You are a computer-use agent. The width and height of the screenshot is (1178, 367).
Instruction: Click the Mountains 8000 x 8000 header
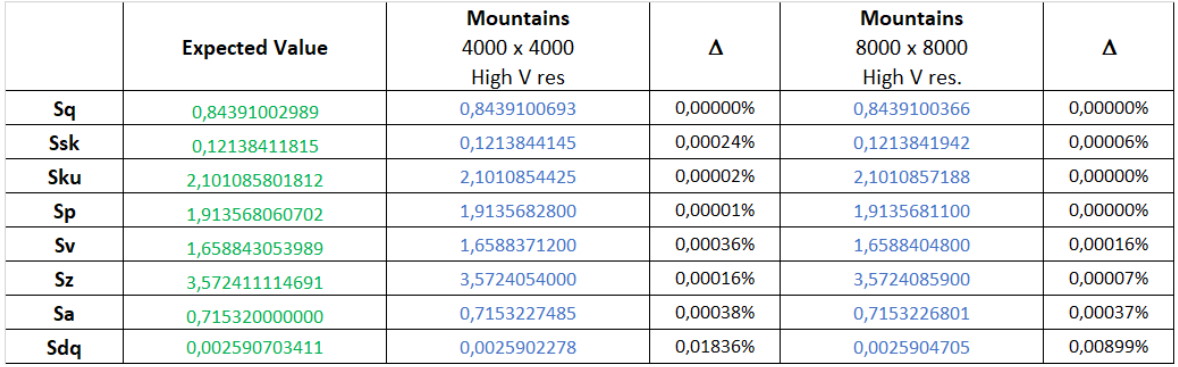(912, 47)
